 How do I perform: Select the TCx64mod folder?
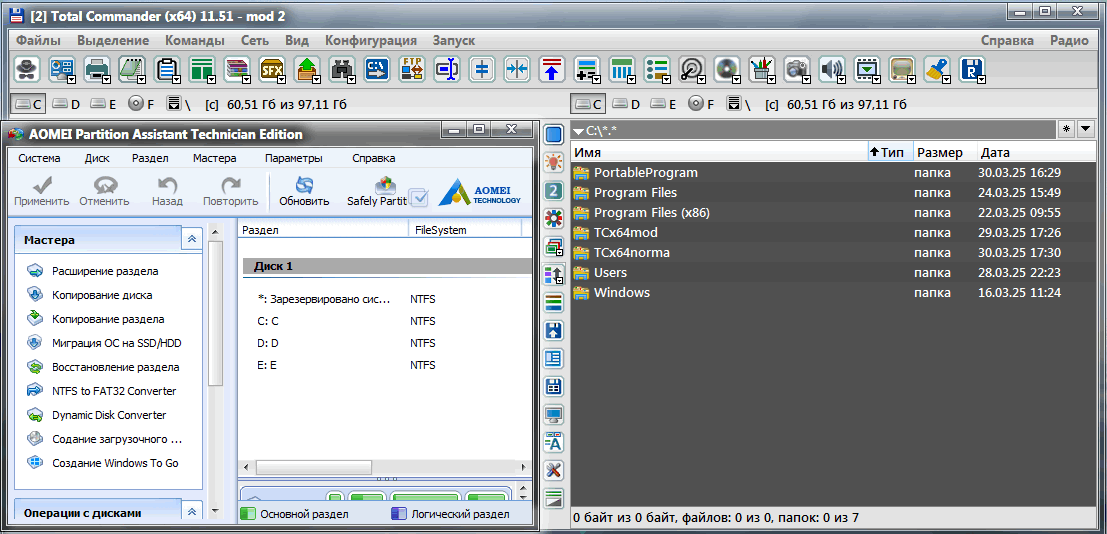(x=626, y=232)
